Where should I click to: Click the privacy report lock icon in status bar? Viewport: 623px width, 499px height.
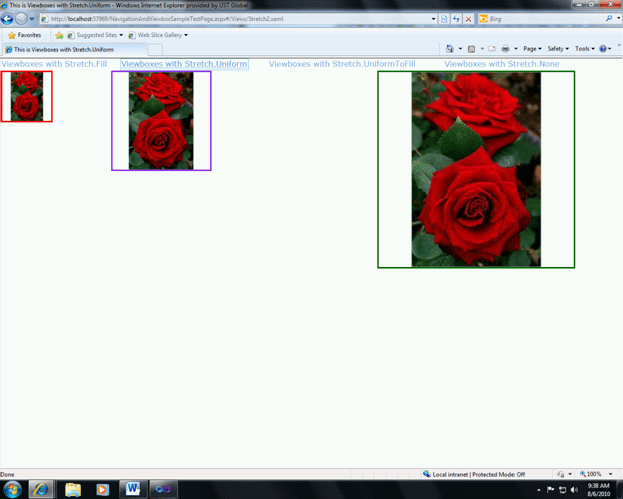pos(561,474)
